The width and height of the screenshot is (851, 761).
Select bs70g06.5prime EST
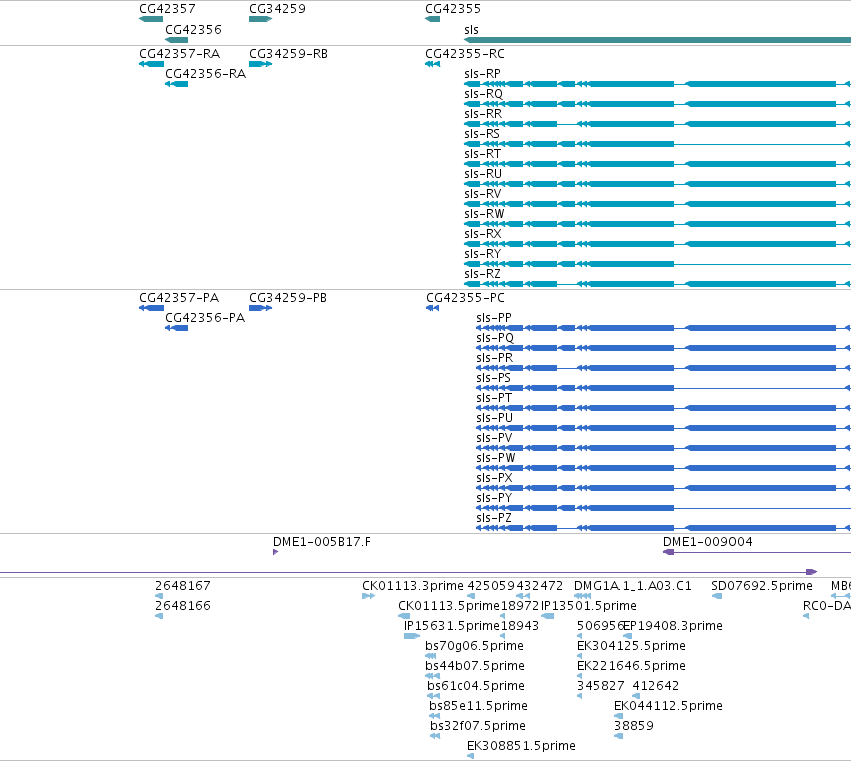click(474, 646)
